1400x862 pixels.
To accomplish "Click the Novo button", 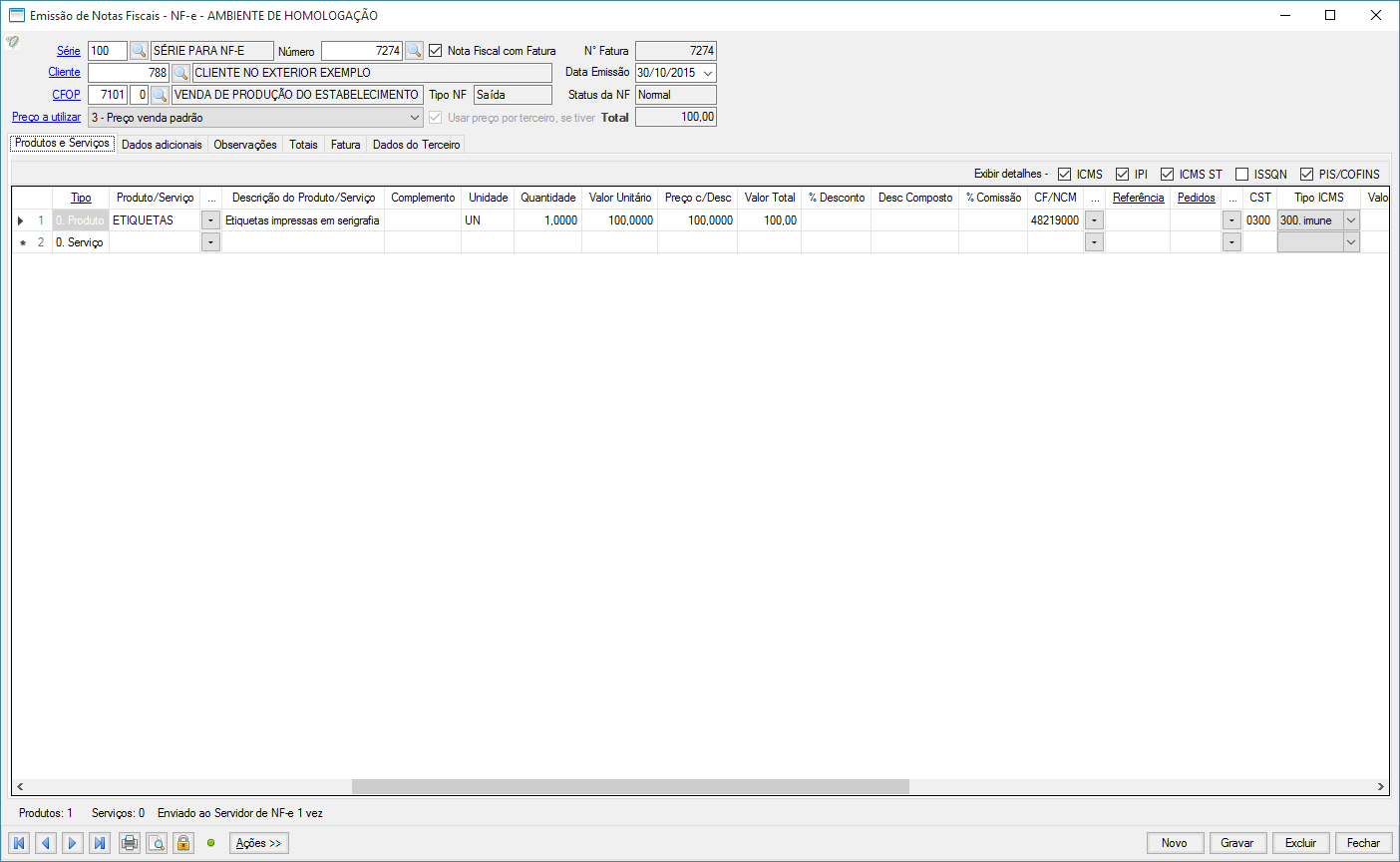I will coord(1175,843).
